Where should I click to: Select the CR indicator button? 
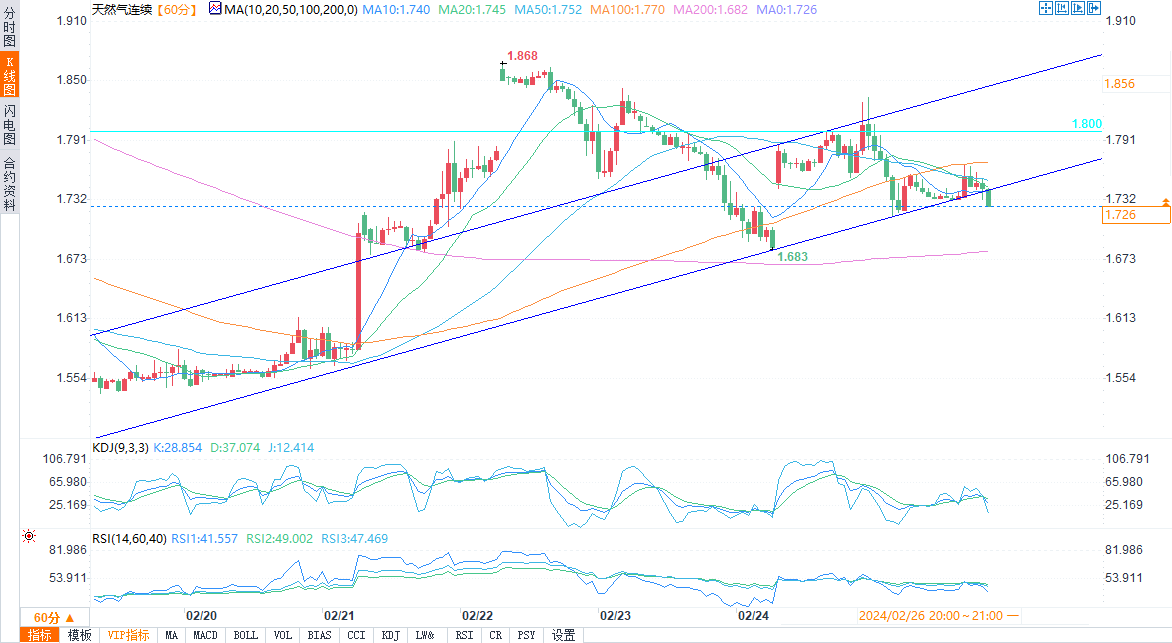pos(496,636)
